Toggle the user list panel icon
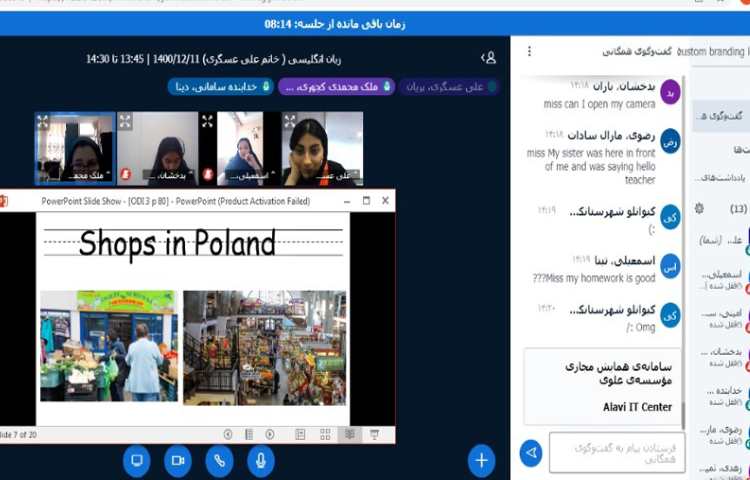 click(488, 58)
